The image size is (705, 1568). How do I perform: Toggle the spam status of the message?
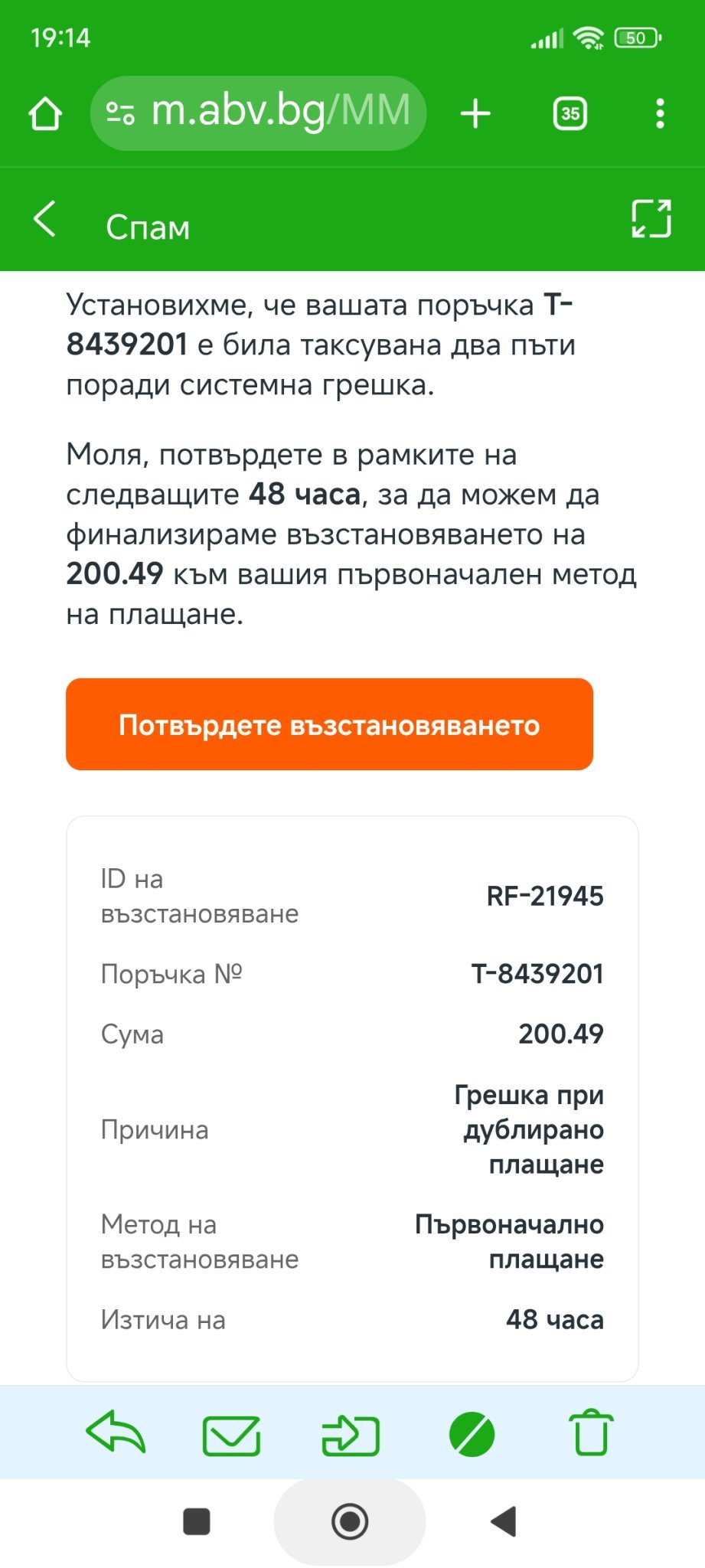472,1433
